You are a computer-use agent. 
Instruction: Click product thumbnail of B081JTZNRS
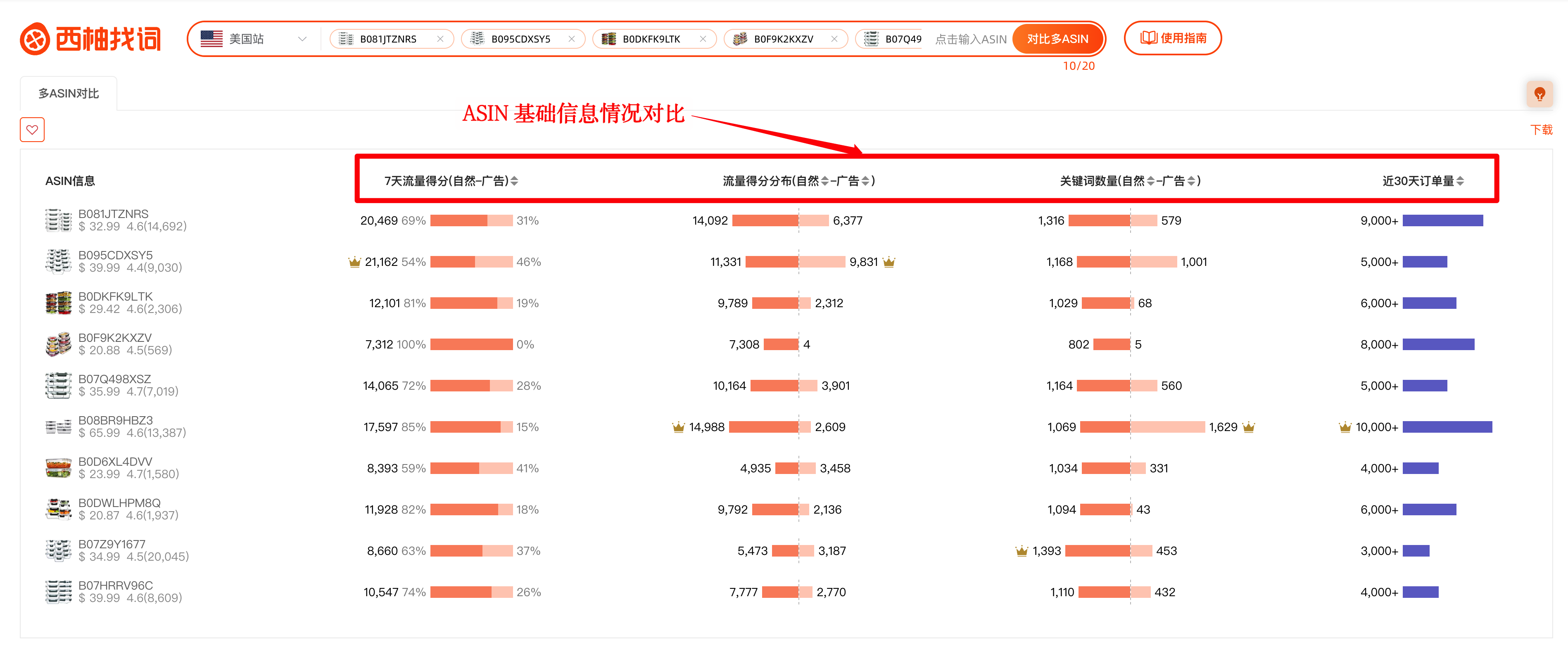point(58,220)
